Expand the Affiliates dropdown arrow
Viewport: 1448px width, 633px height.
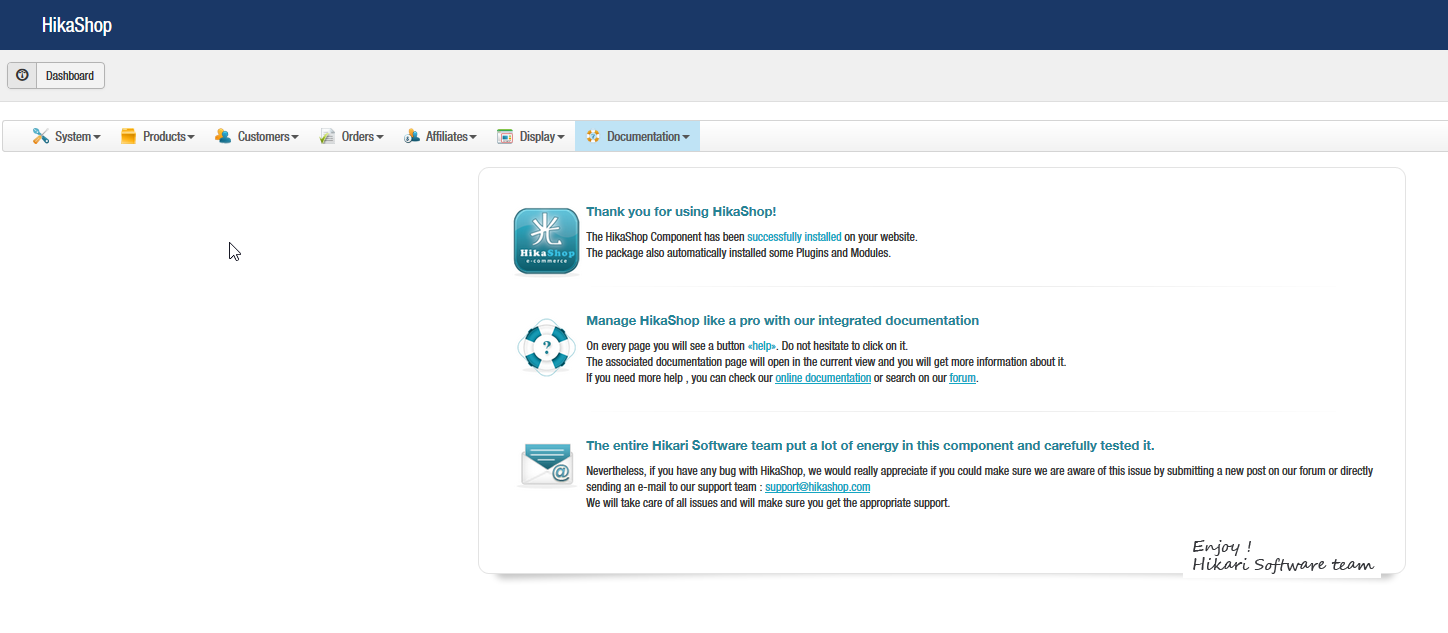click(472, 137)
